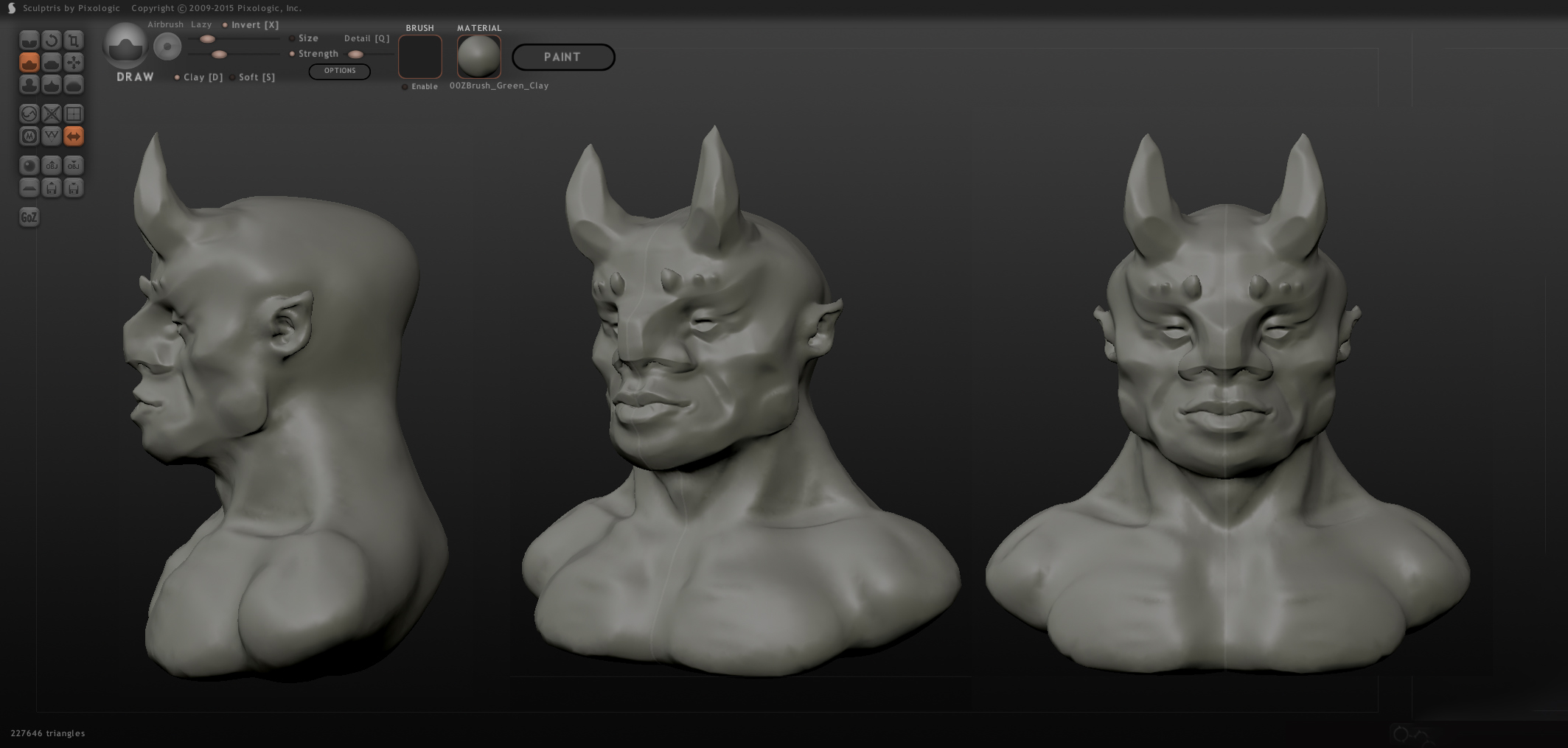This screenshot has width=1568, height=748.
Task: Click the Detail slider handle
Action: (x=355, y=55)
